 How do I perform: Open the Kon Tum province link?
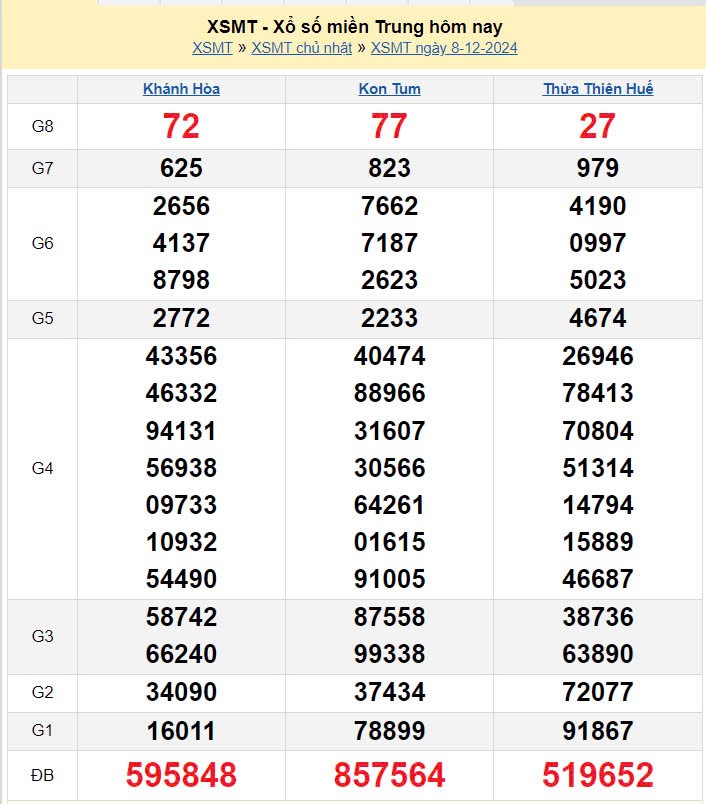389,89
